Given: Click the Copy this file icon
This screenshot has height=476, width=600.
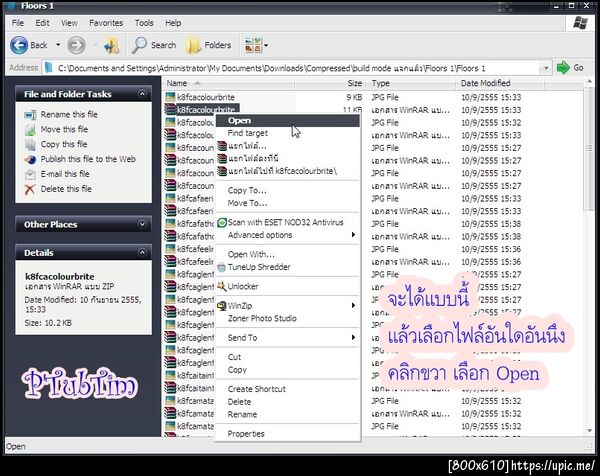Looking at the screenshot, I should (30, 144).
